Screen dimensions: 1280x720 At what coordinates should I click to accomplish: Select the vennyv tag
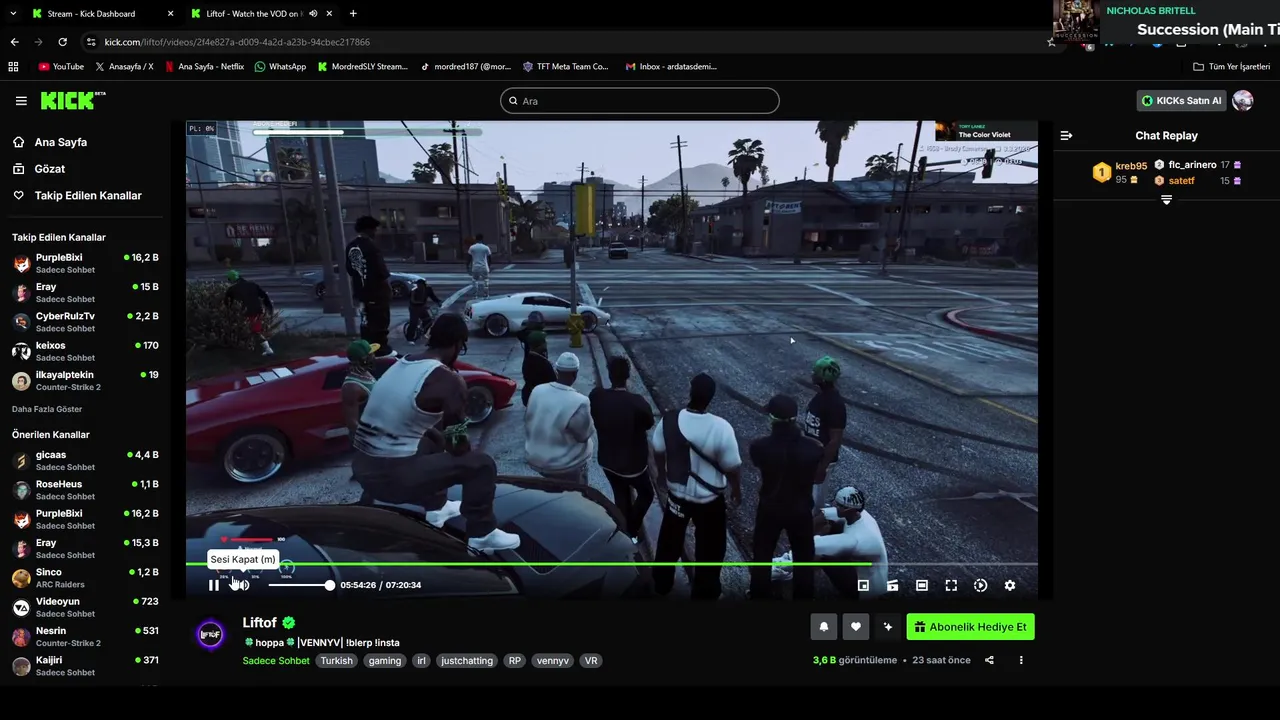tap(552, 661)
